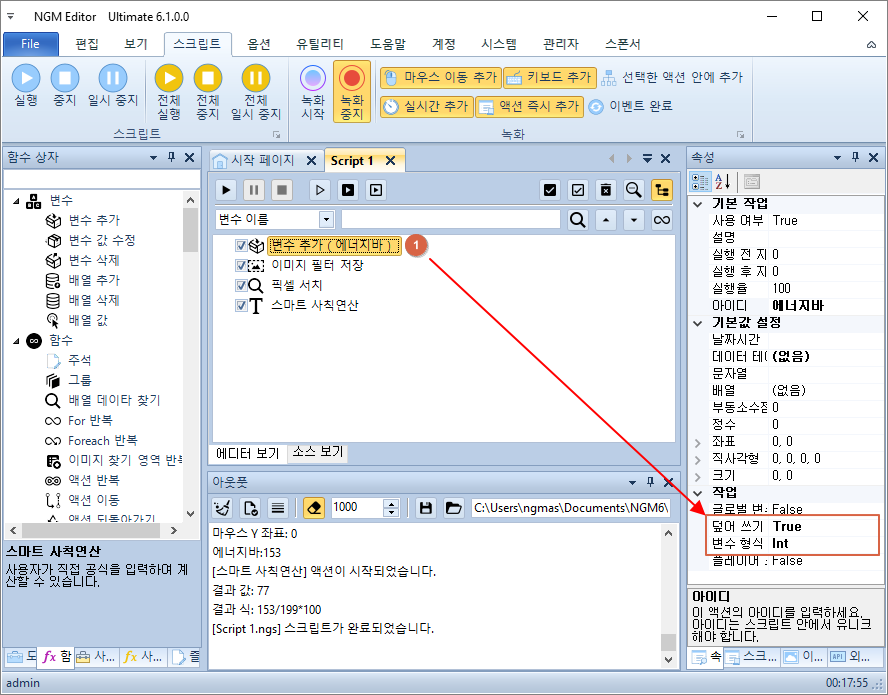Switch to 소스 보기 tab

318,451
